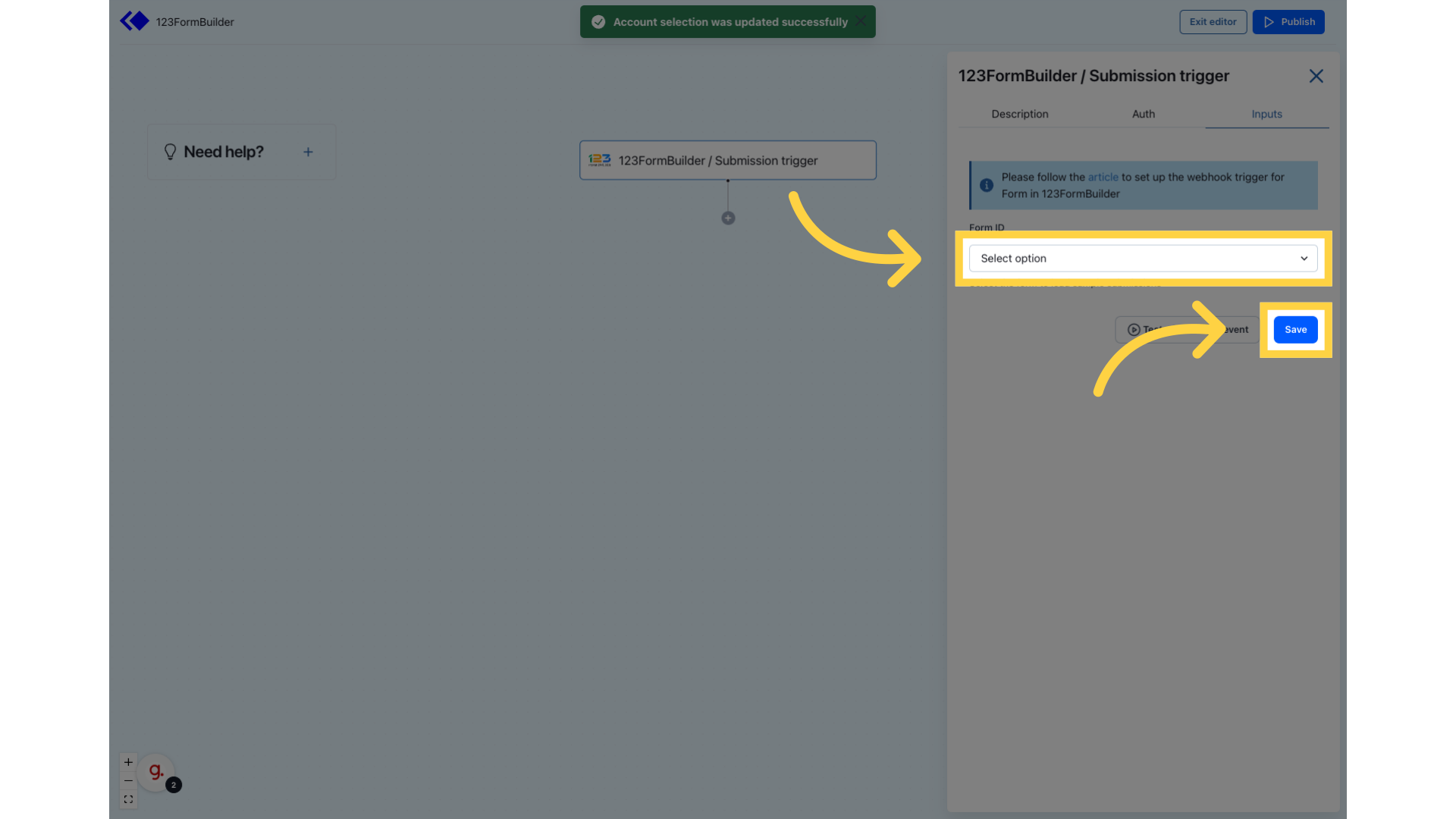Click the info icon in the blue notice

click(x=987, y=185)
